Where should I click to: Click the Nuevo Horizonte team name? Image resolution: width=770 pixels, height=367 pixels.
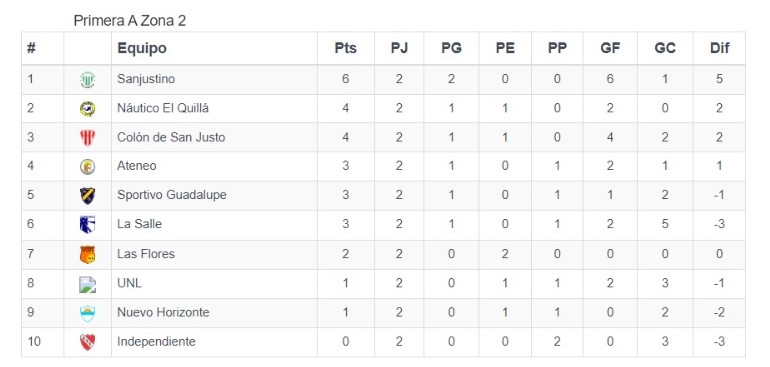pos(163,312)
